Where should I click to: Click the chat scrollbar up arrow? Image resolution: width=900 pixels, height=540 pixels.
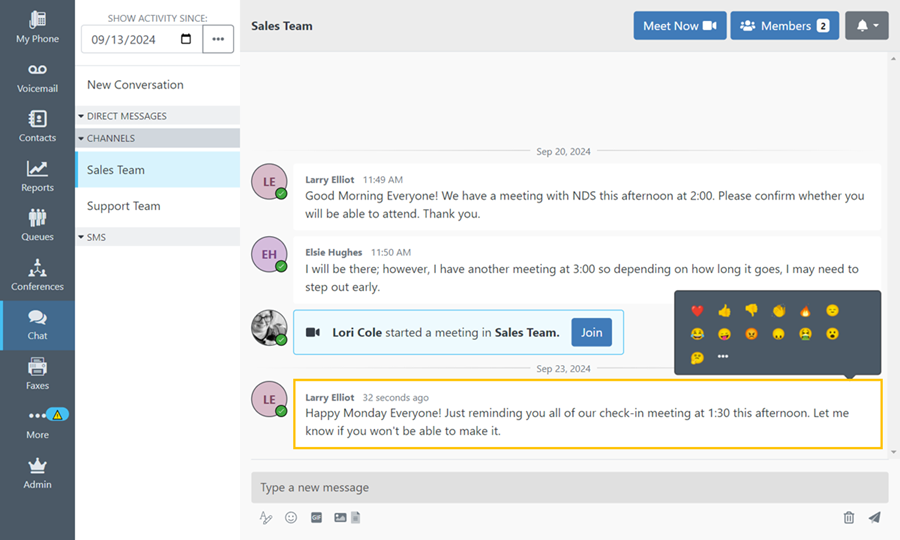893,59
